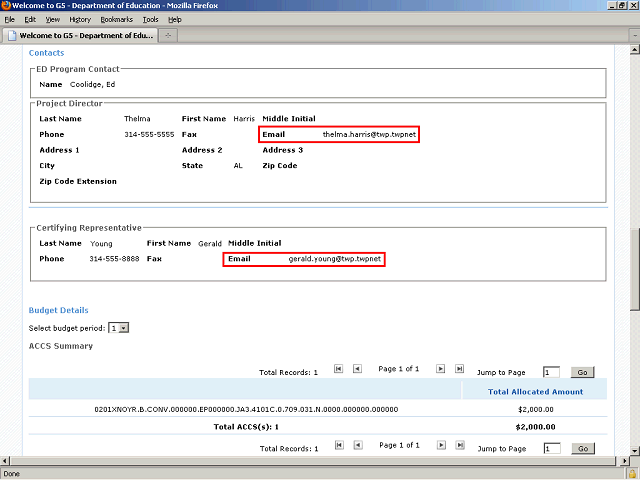
Task: Jump to last page above ACCS table
Action: click(x=459, y=369)
